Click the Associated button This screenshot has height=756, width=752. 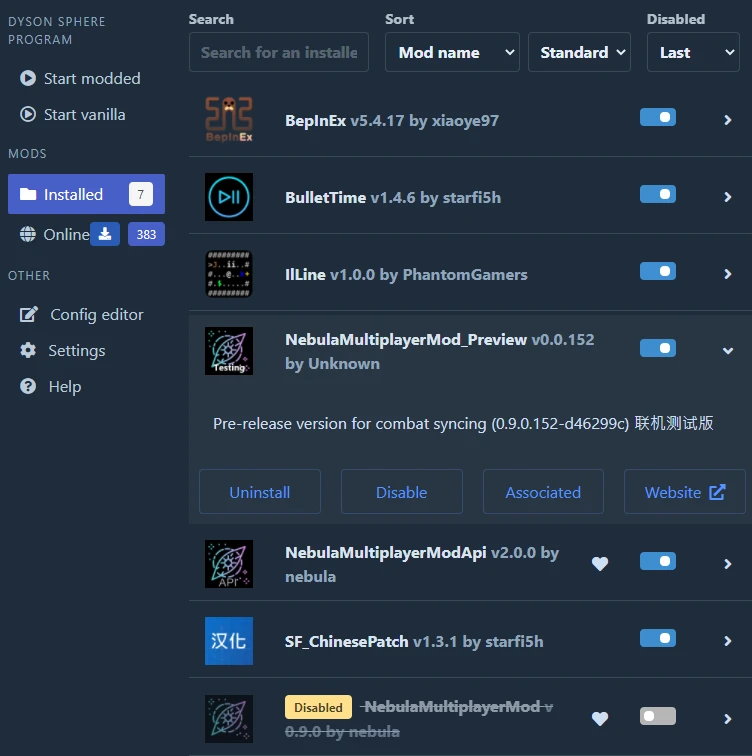pyautogui.click(x=543, y=492)
